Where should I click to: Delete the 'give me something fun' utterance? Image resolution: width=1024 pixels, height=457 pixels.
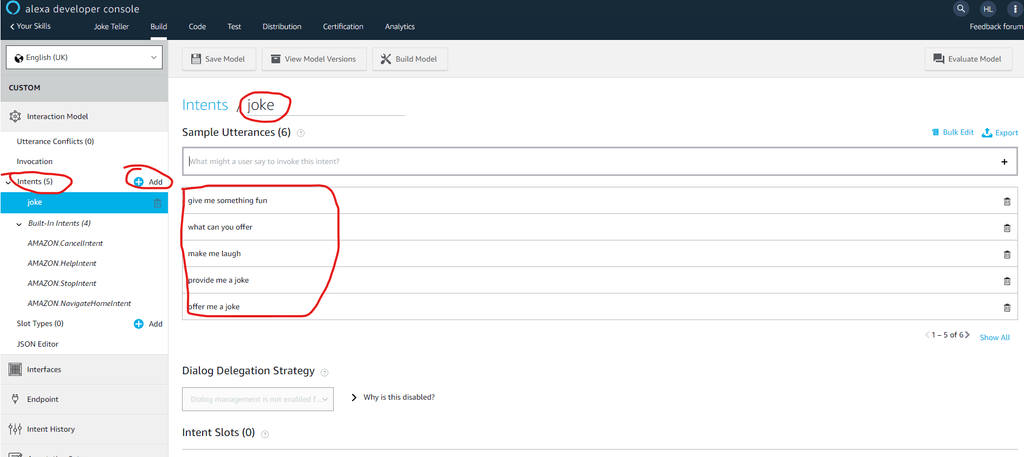[x=1006, y=201]
